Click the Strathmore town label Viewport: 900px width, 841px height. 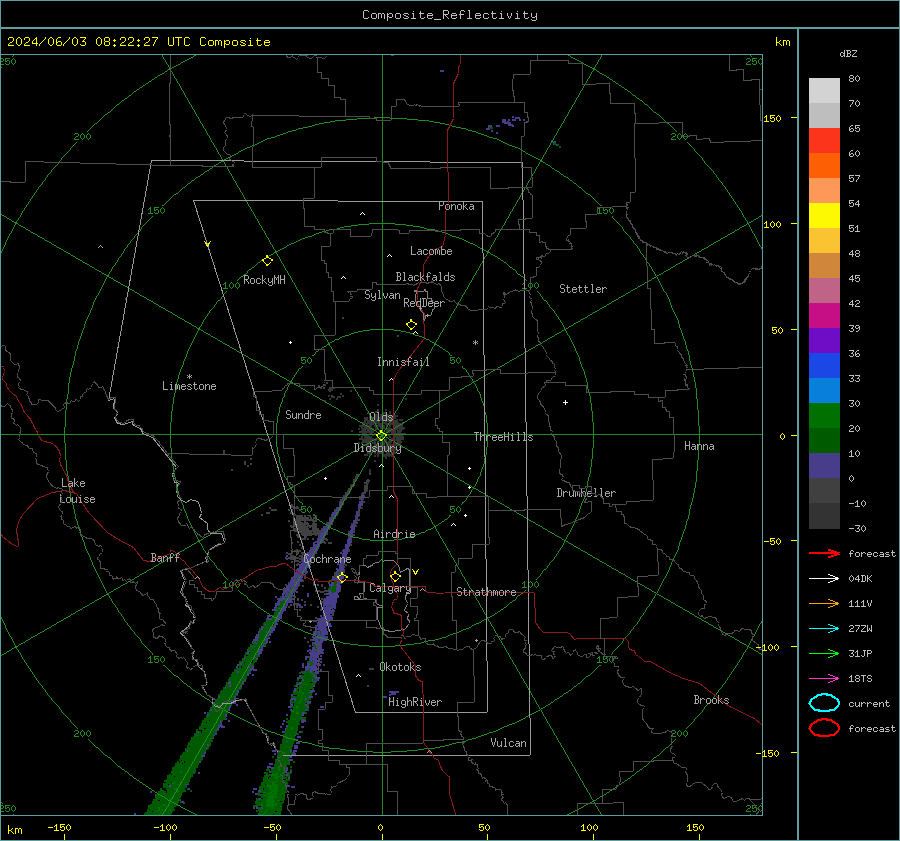[486, 592]
